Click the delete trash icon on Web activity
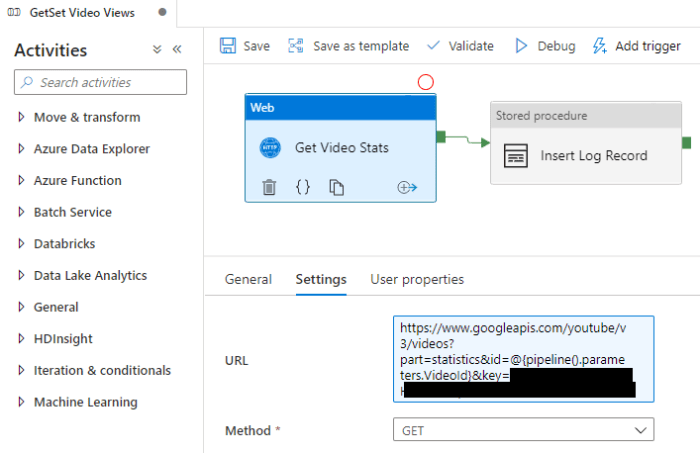 tap(269, 187)
